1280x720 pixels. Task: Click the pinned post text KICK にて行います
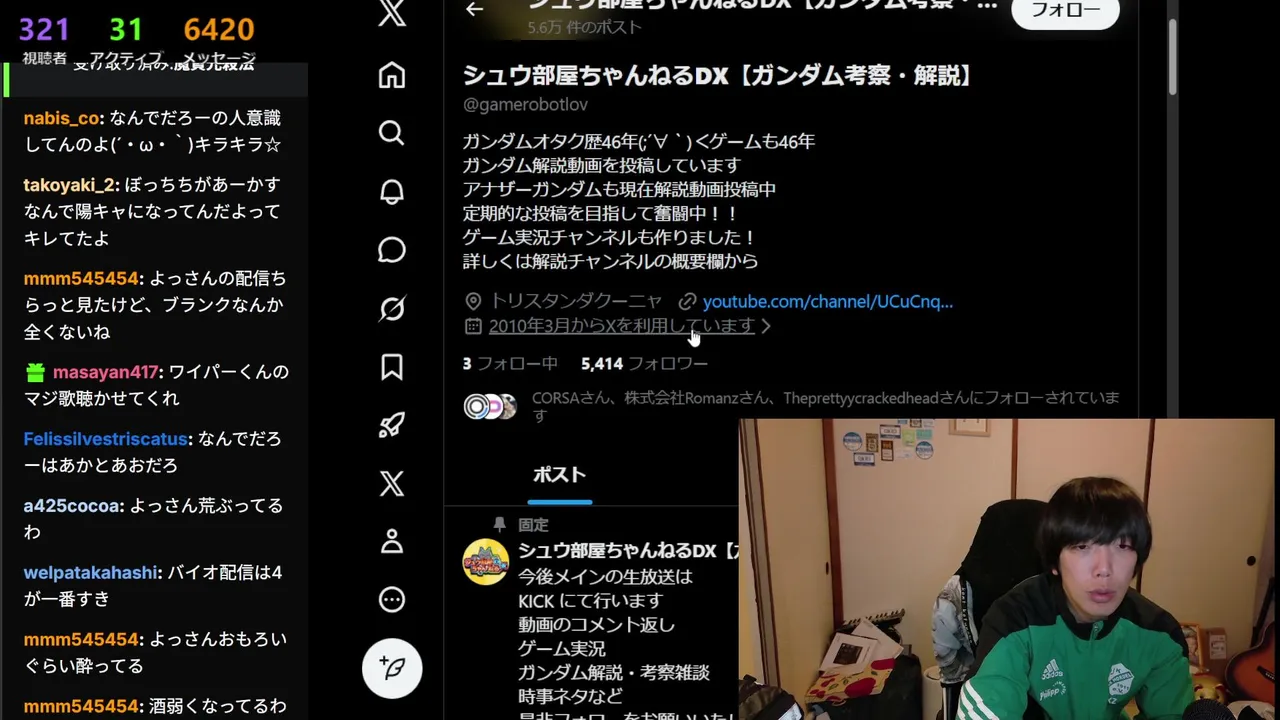point(590,600)
